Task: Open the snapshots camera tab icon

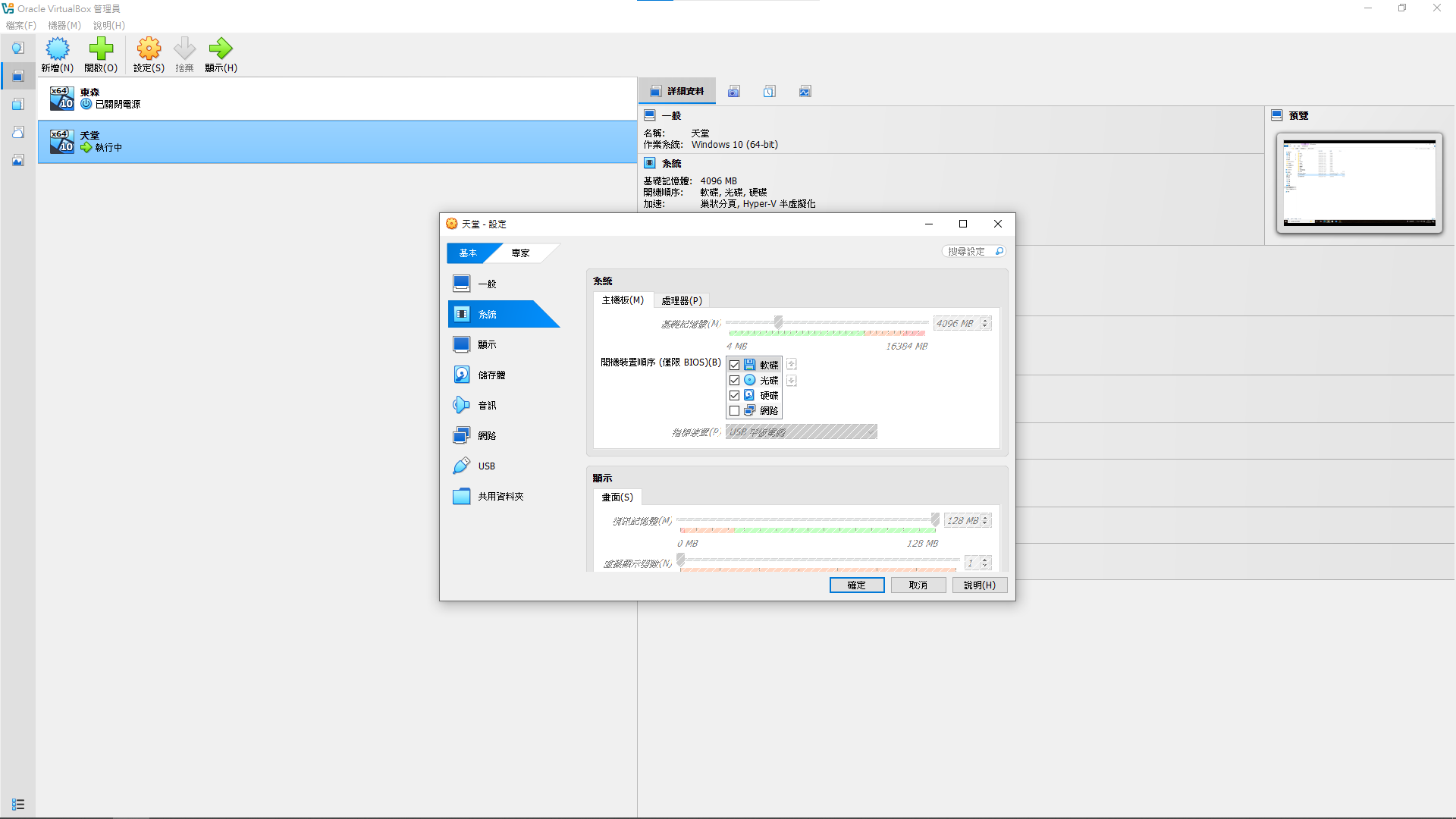Action: tap(733, 92)
